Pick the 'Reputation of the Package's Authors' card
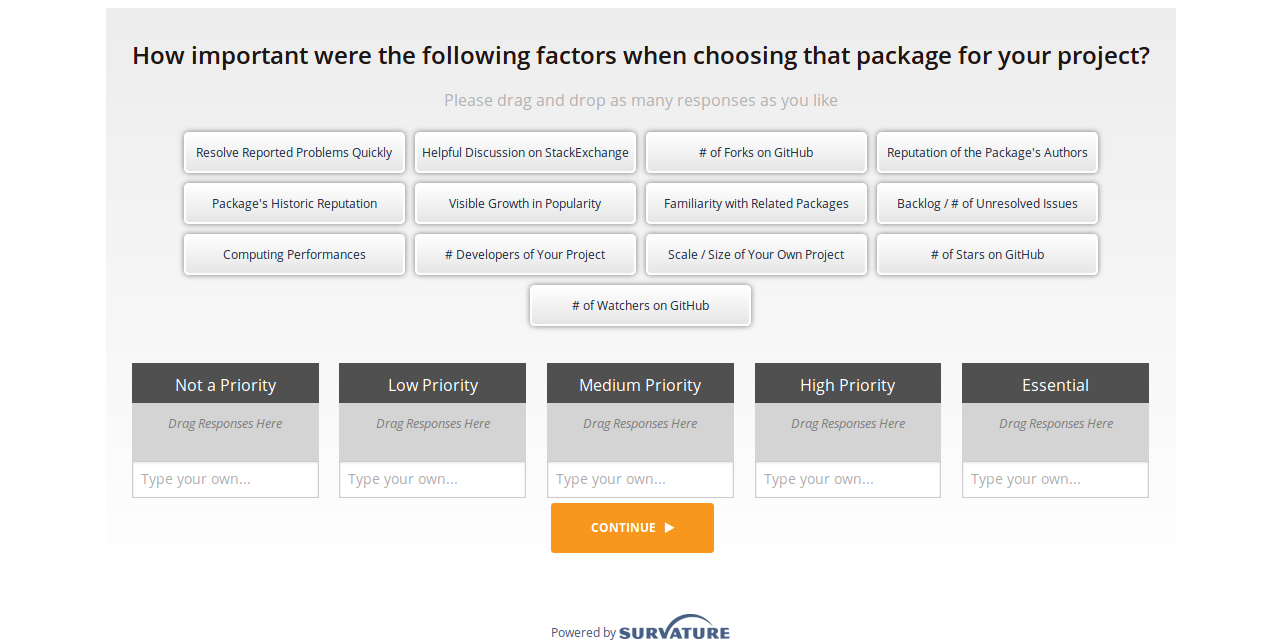Screen dimensions: 1278x644 tap(987, 153)
